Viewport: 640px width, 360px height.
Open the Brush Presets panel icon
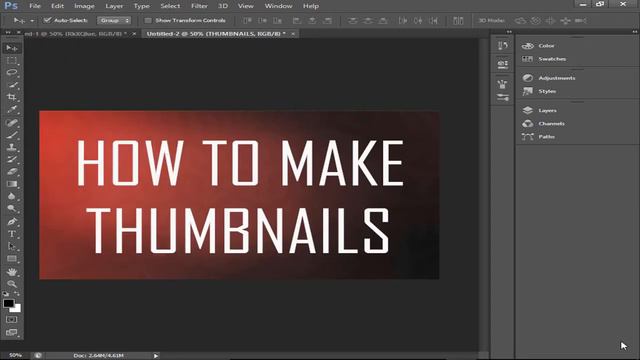click(503, 84)
